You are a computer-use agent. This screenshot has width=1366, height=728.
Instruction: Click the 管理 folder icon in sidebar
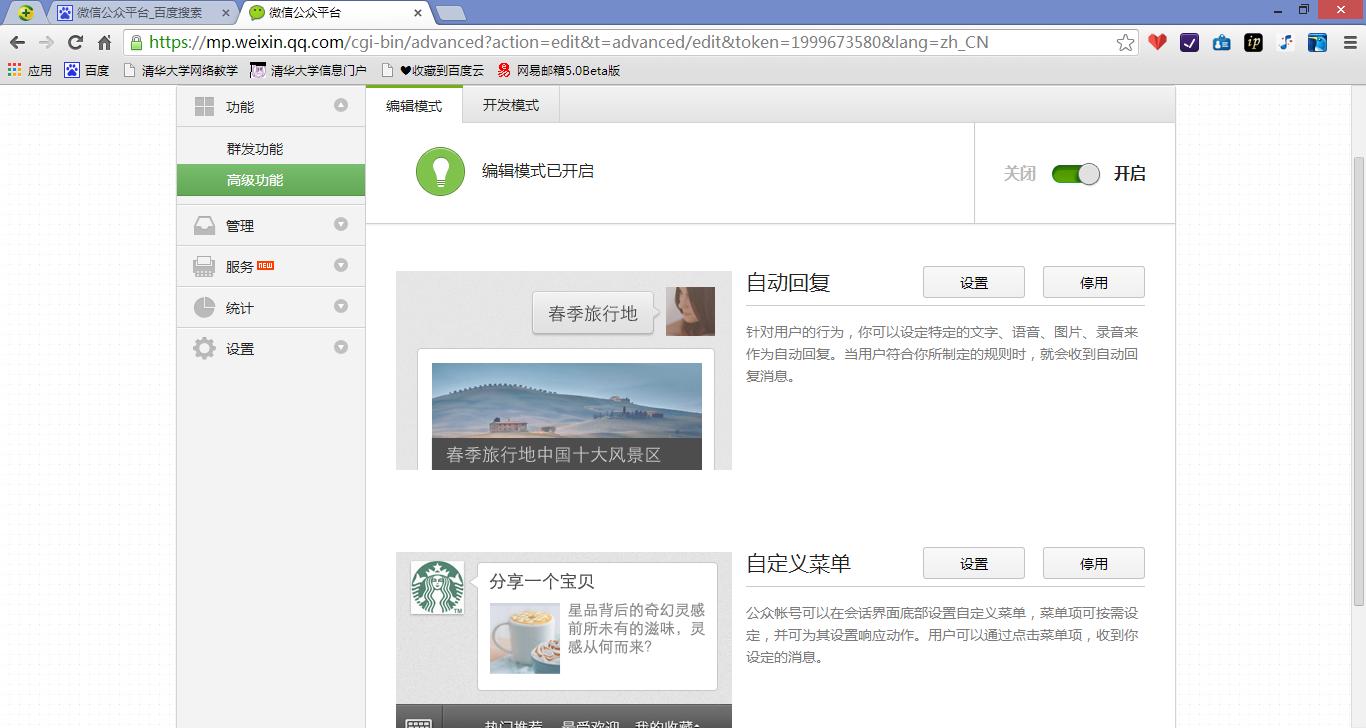pyautogui.click(x=204, y=224)
